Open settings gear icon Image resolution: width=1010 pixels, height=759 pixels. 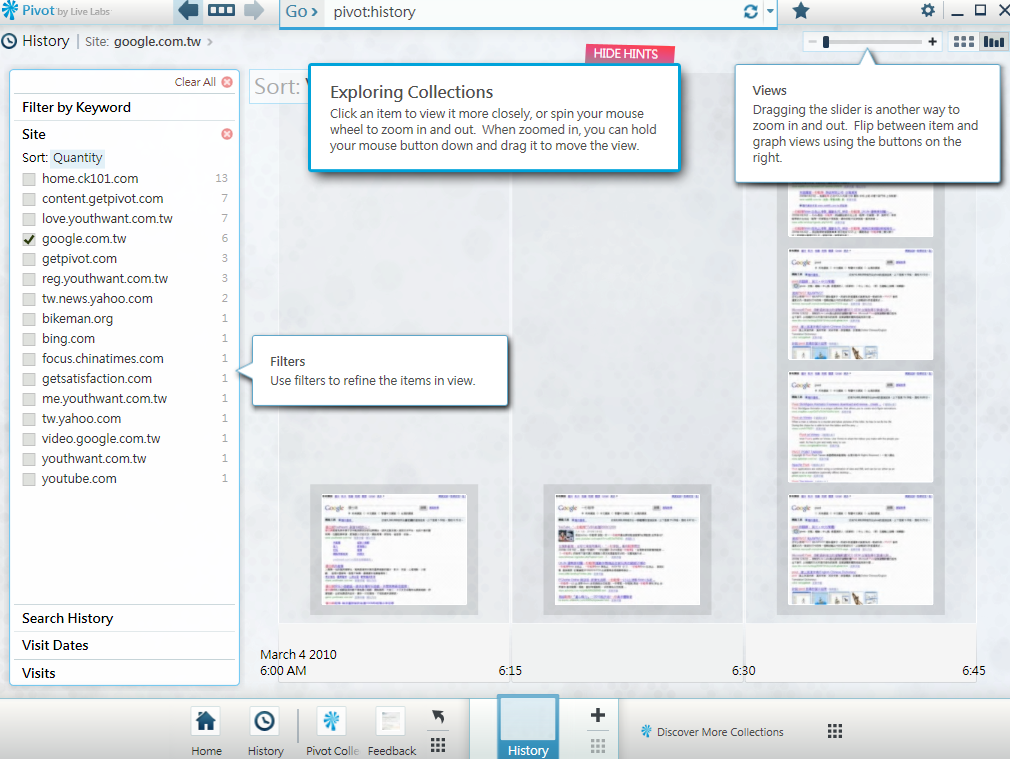click(928, 10)
